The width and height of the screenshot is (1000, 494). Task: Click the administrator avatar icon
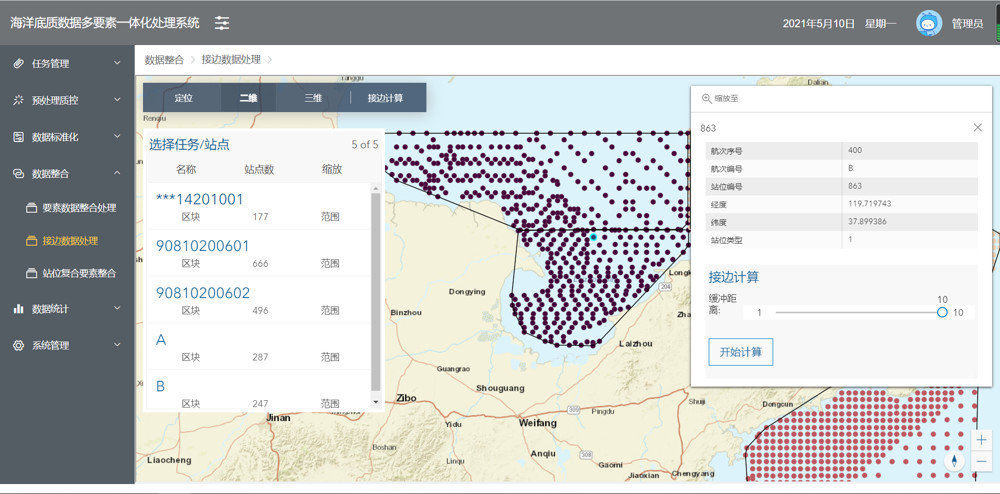pyautogui.click(x=929, y=23)
